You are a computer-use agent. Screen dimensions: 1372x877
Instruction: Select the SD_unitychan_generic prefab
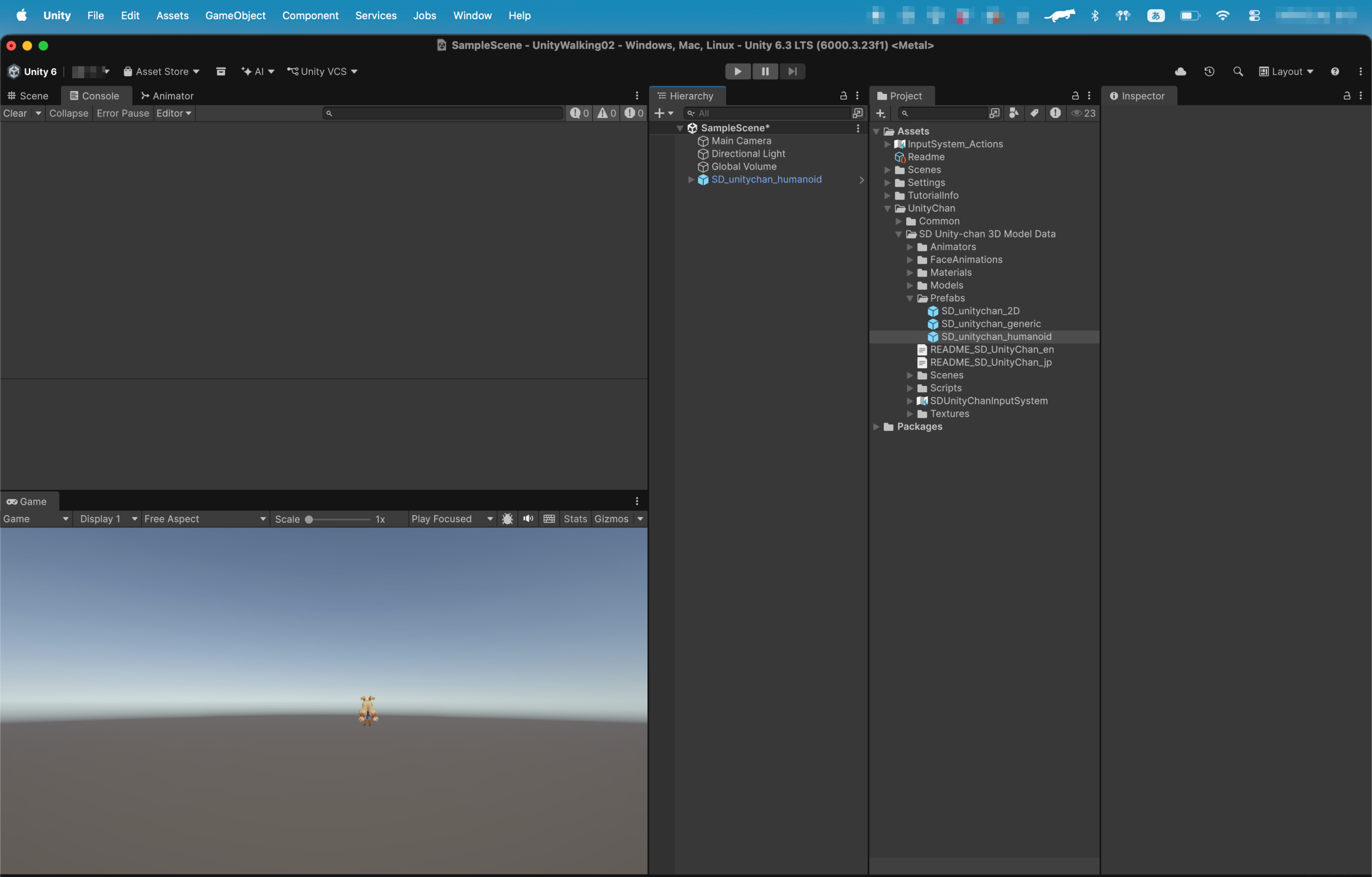(x=990, y=324)
